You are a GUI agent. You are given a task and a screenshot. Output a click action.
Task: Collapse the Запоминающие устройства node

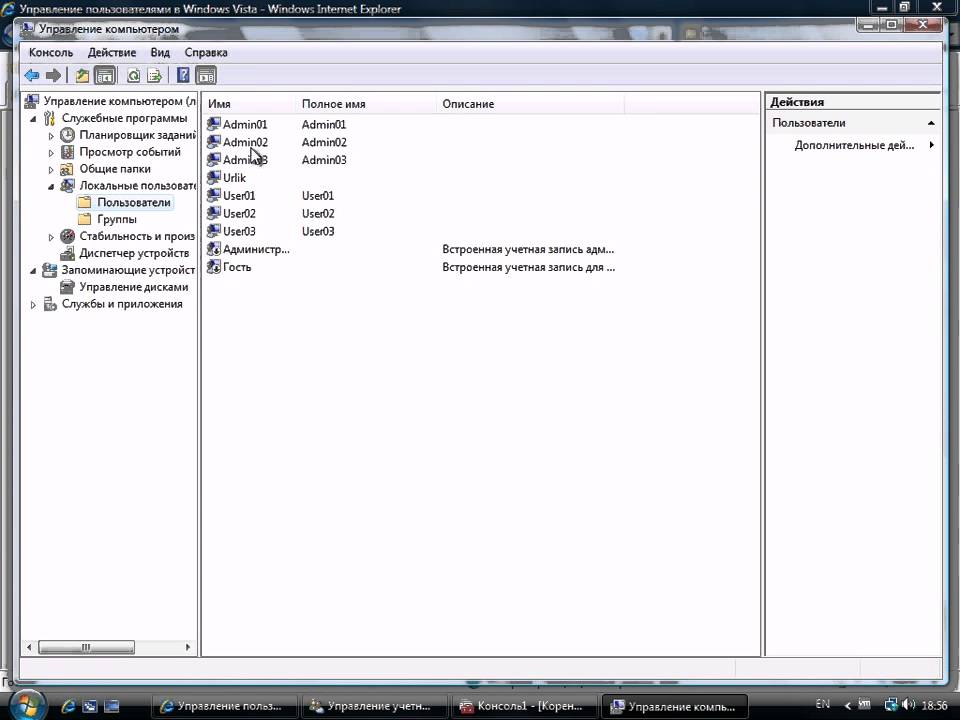[34, 271]
